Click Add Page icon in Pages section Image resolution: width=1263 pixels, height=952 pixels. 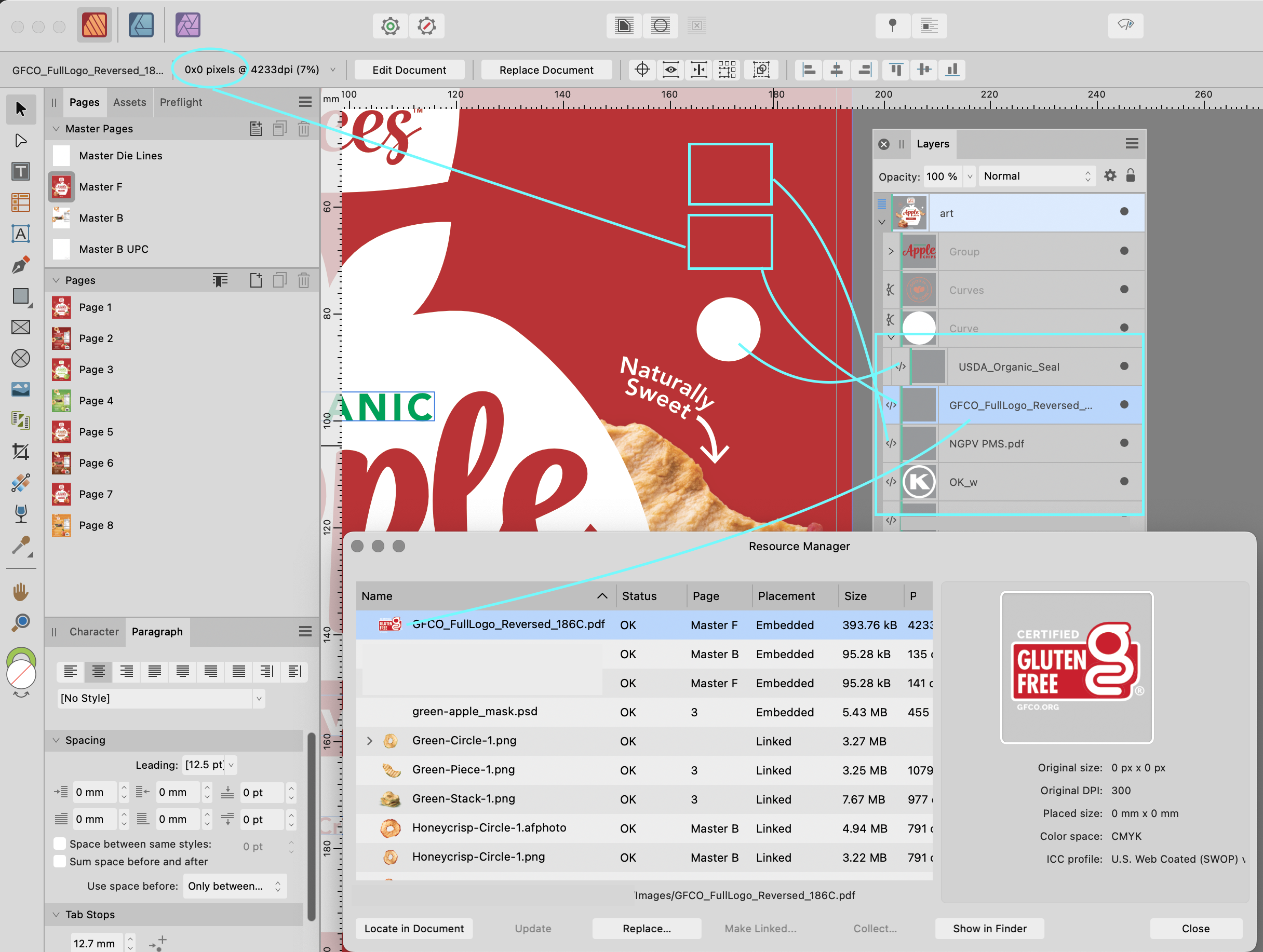[x=256, y=280]
